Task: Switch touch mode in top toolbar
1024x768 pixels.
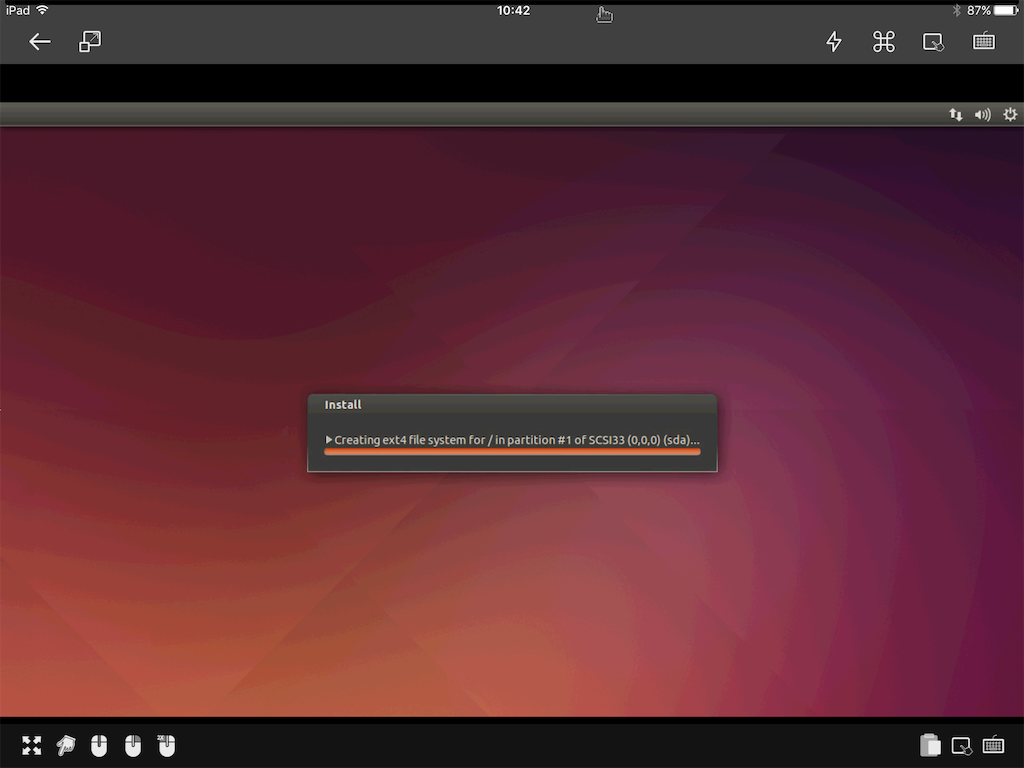Action: 933,42
